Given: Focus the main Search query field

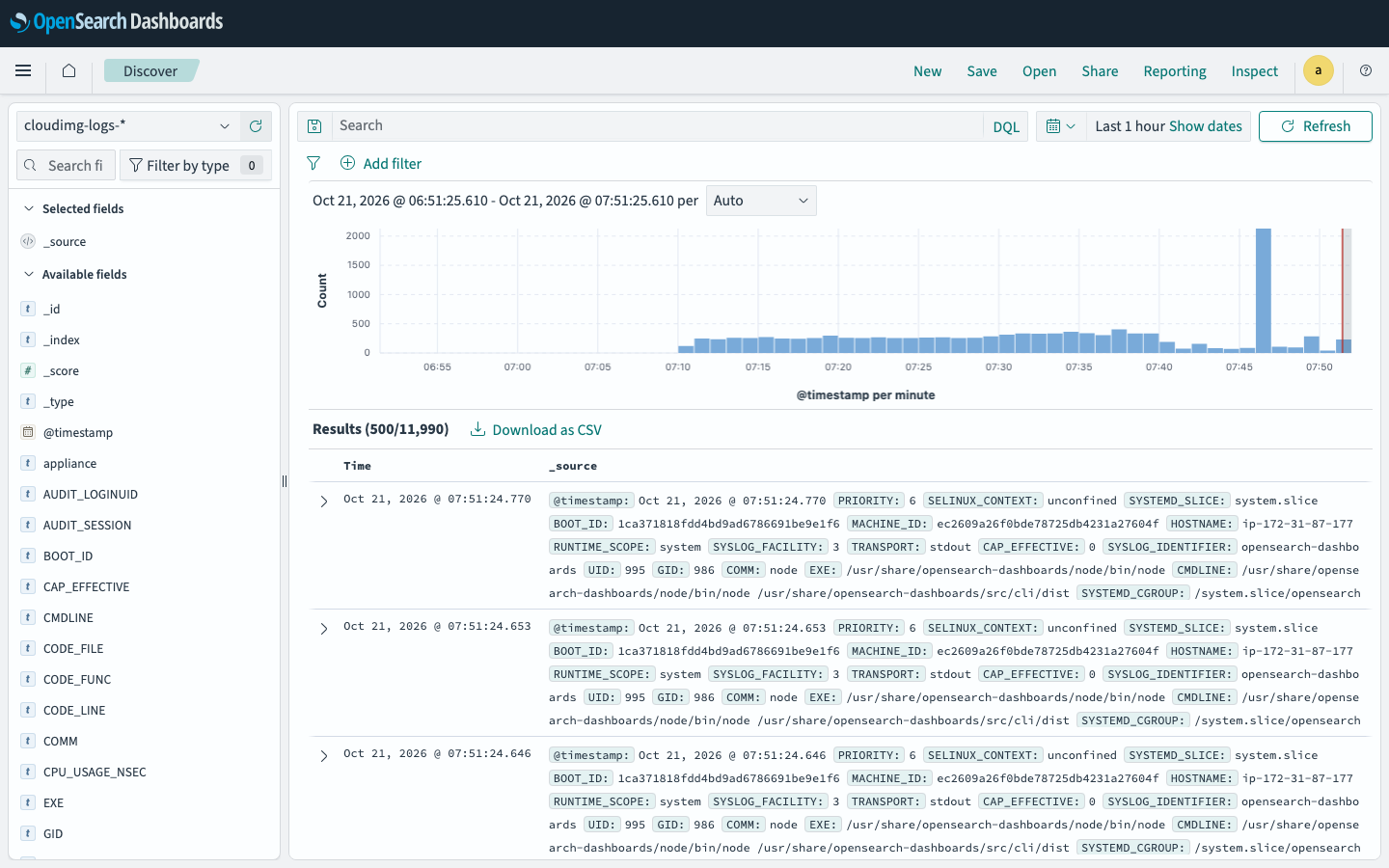Looking at the screenshot, I should 656,126.
